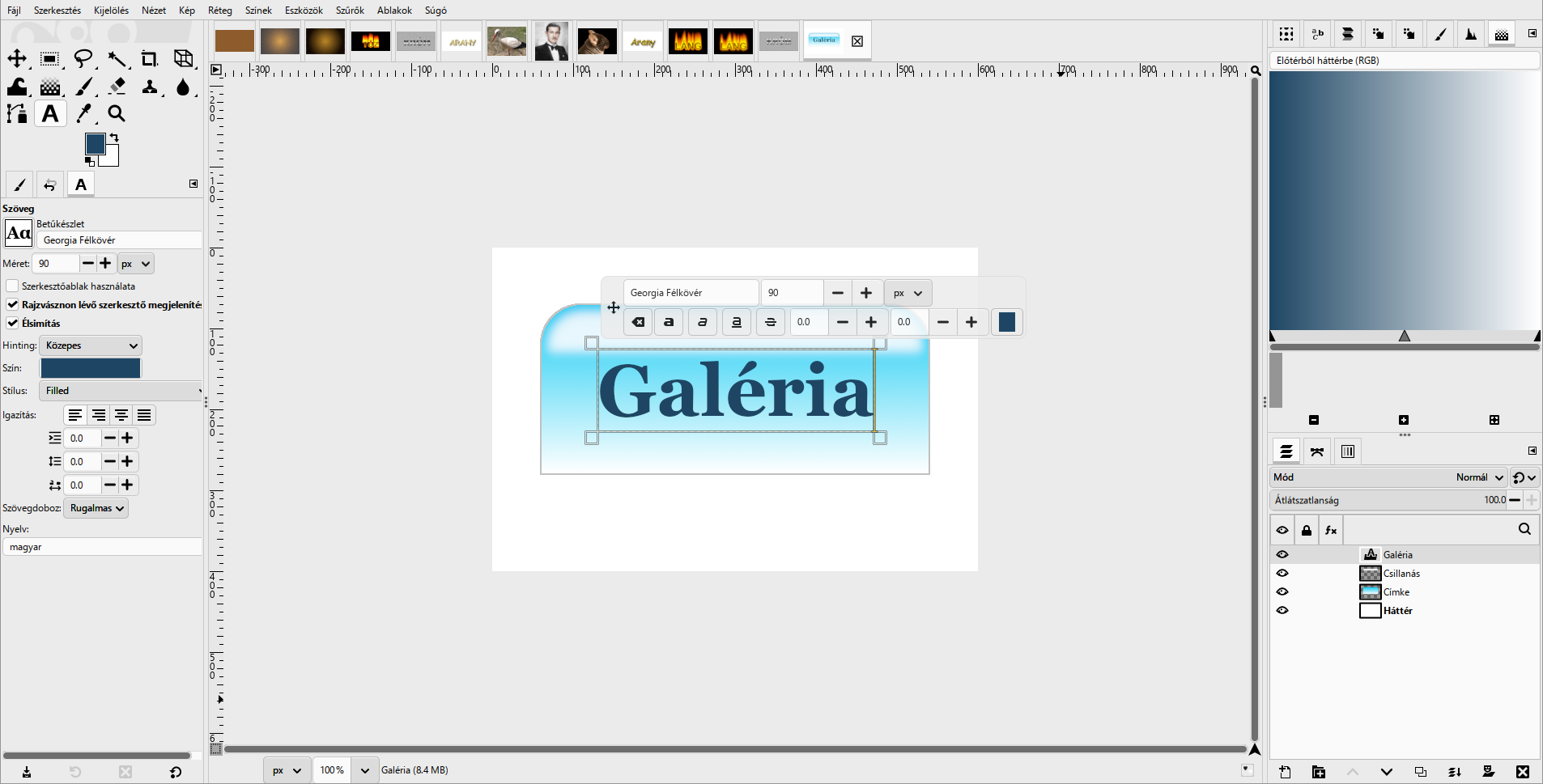The width and height of the screenshot is (1543, 784).
Task: Select the Rectangle Select tool
Action: [x=50, y=58]
